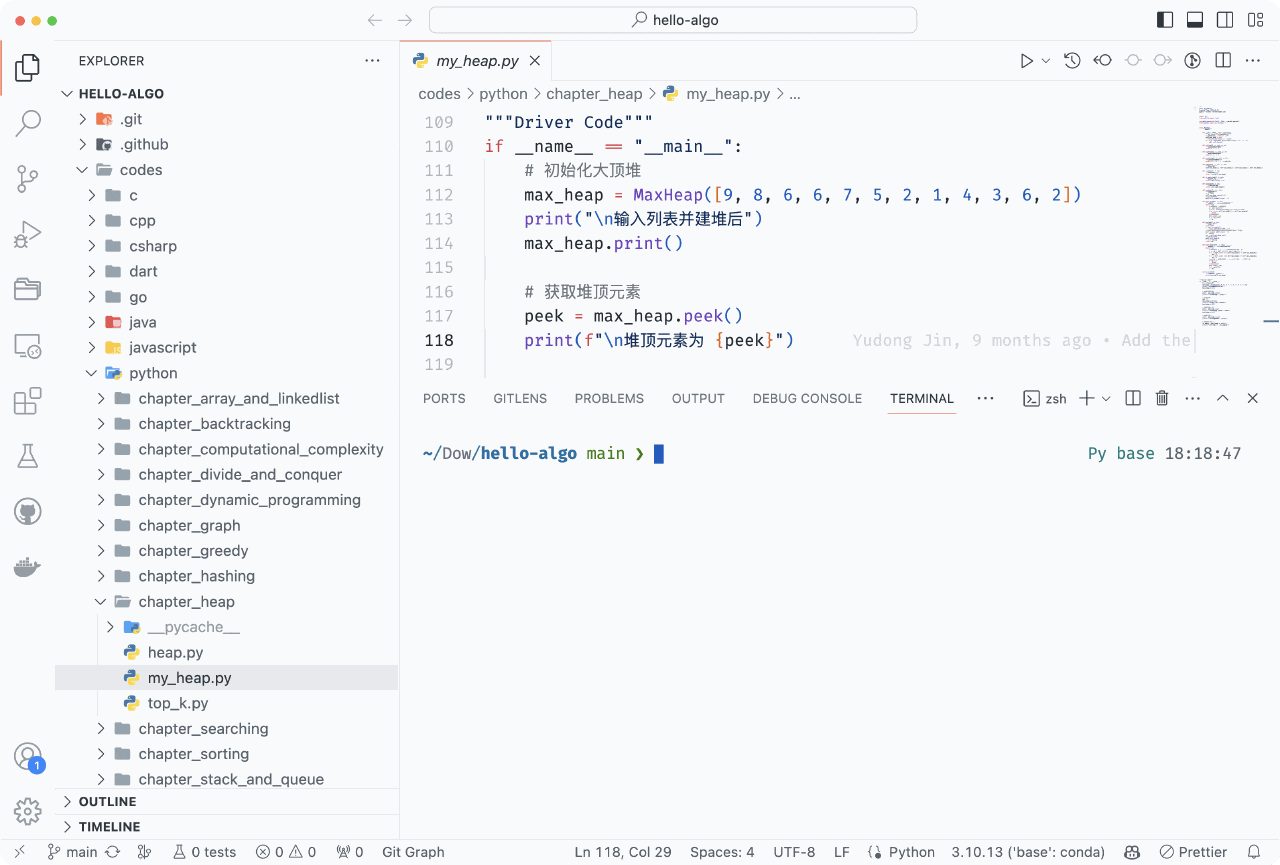This screenshot has width=1280, height=865.
Task: Open Git Graph from the status bar
Action: click(413, 852)
